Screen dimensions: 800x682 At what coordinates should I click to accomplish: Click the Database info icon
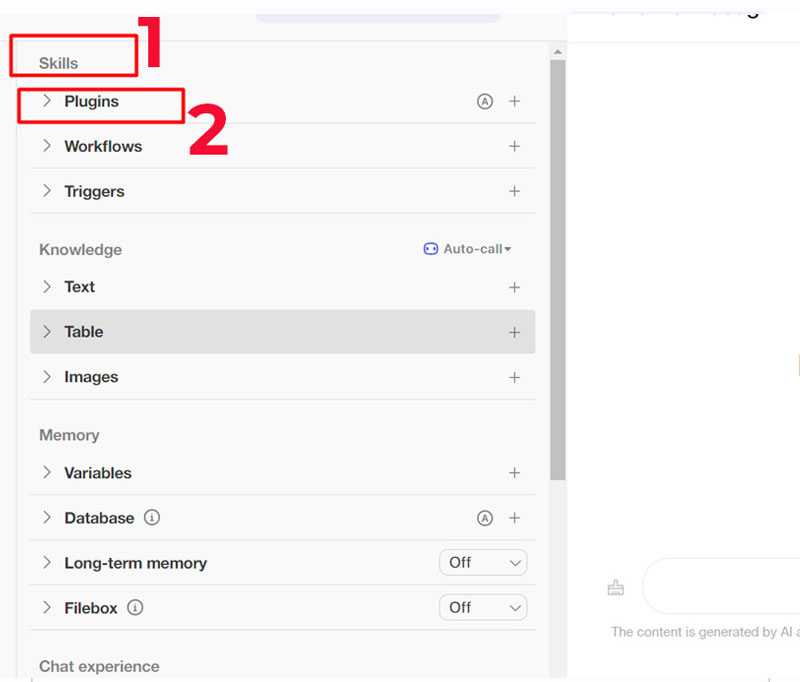[x=152, y=518]
